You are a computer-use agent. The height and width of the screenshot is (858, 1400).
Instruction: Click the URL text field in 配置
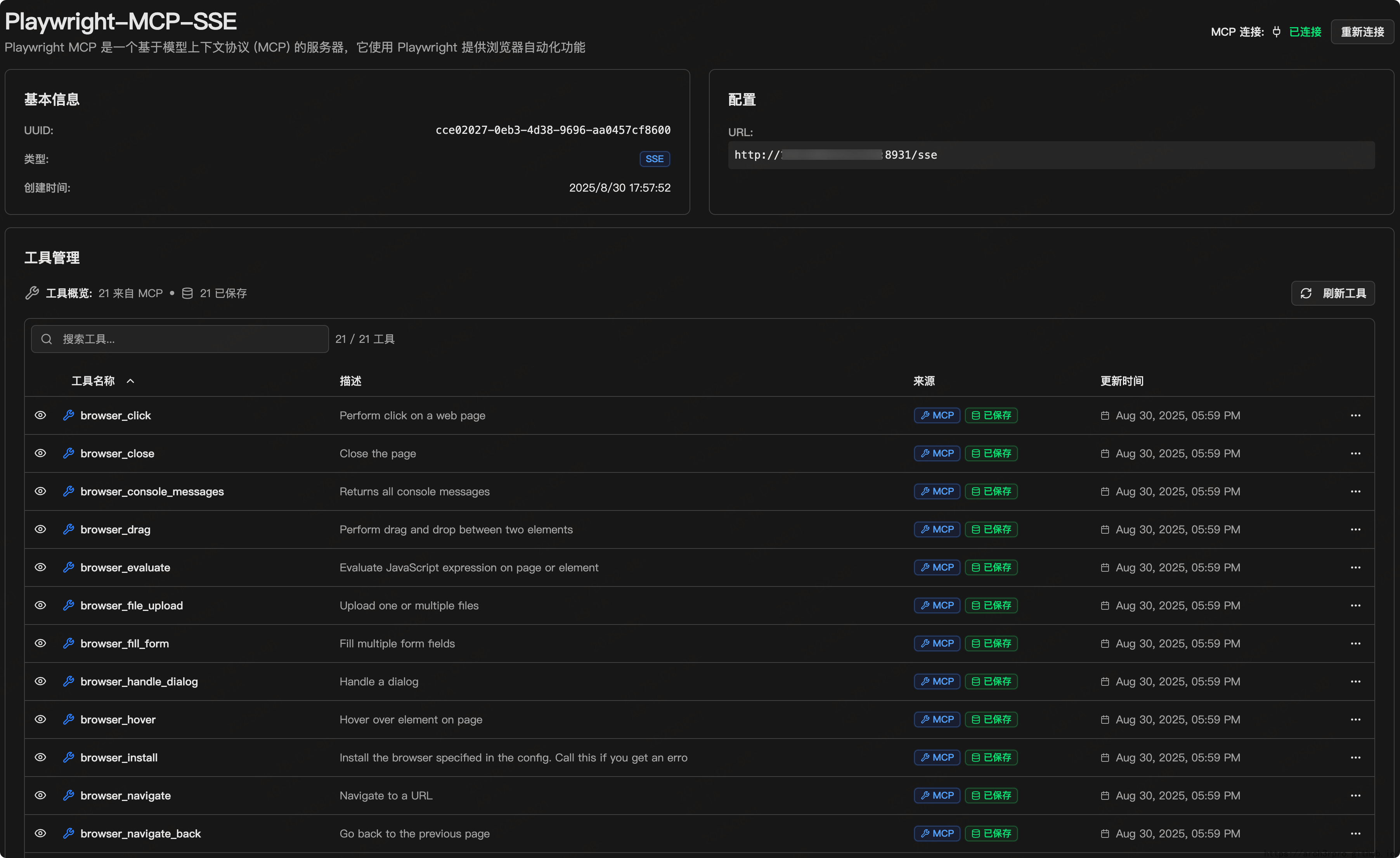click(1051, 155)
